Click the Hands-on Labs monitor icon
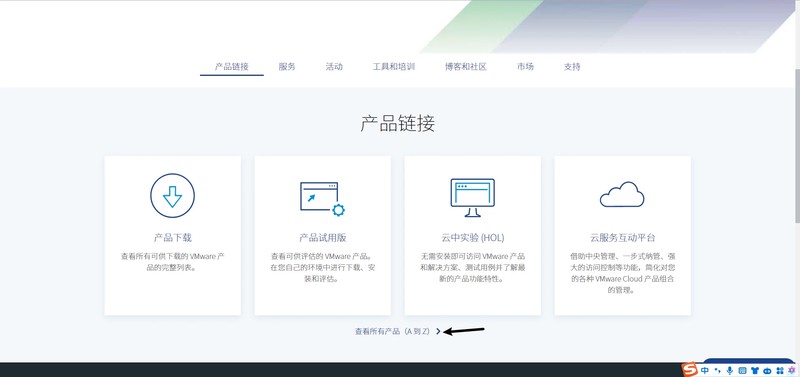Screen dimensions: 800x377 click(x=472, y=197)
